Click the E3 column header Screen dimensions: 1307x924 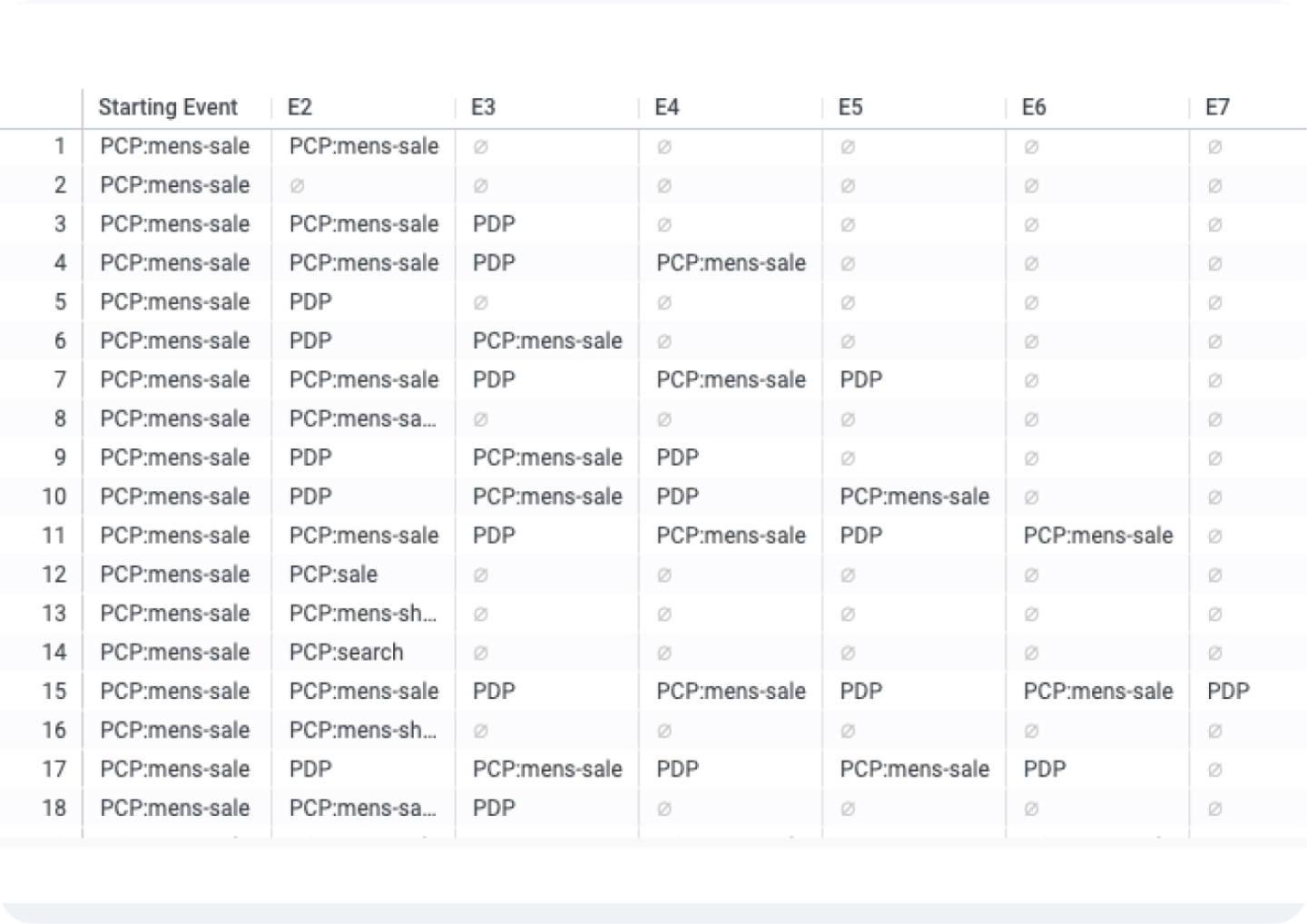483,107
